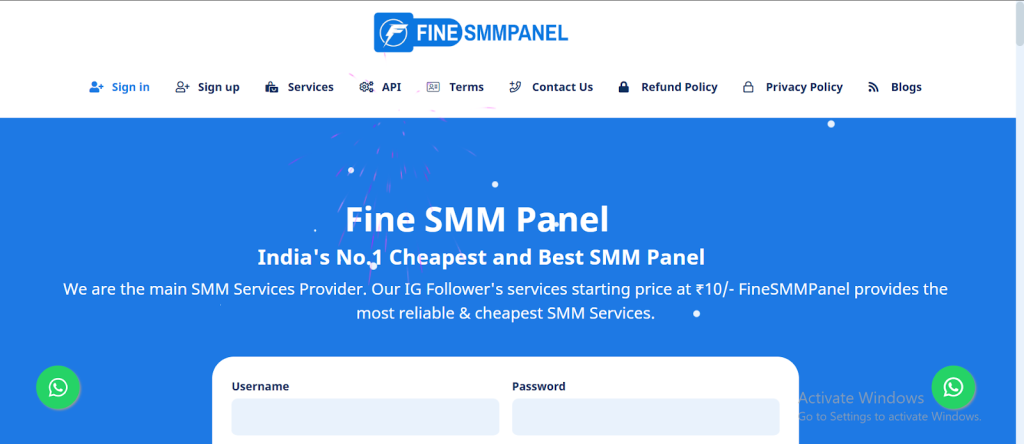Image resolution: width=1024 pixels, height=444 pixels.
Task: Click the Contact Us phone icon
Action: (x=515, y=87)
